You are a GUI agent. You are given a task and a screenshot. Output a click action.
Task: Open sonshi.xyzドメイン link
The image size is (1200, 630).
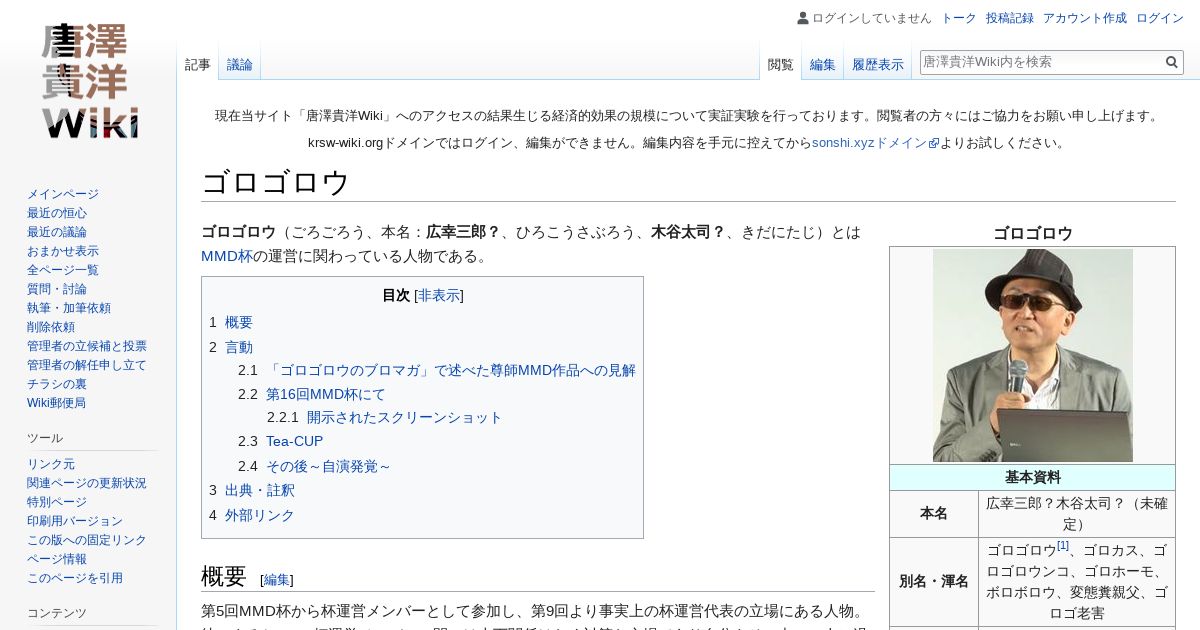coord(869,143)
